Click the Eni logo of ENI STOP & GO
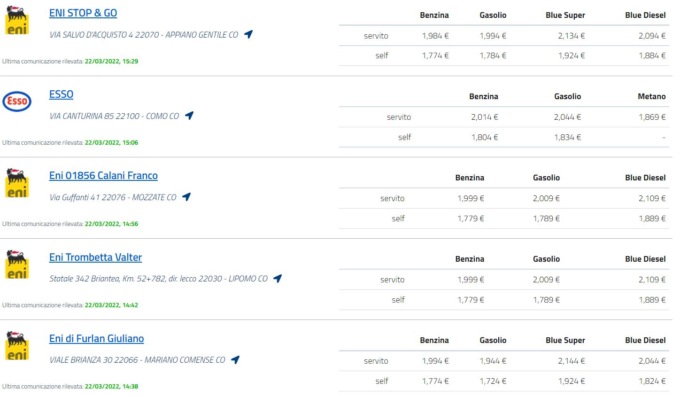 [x=17, y=20]
